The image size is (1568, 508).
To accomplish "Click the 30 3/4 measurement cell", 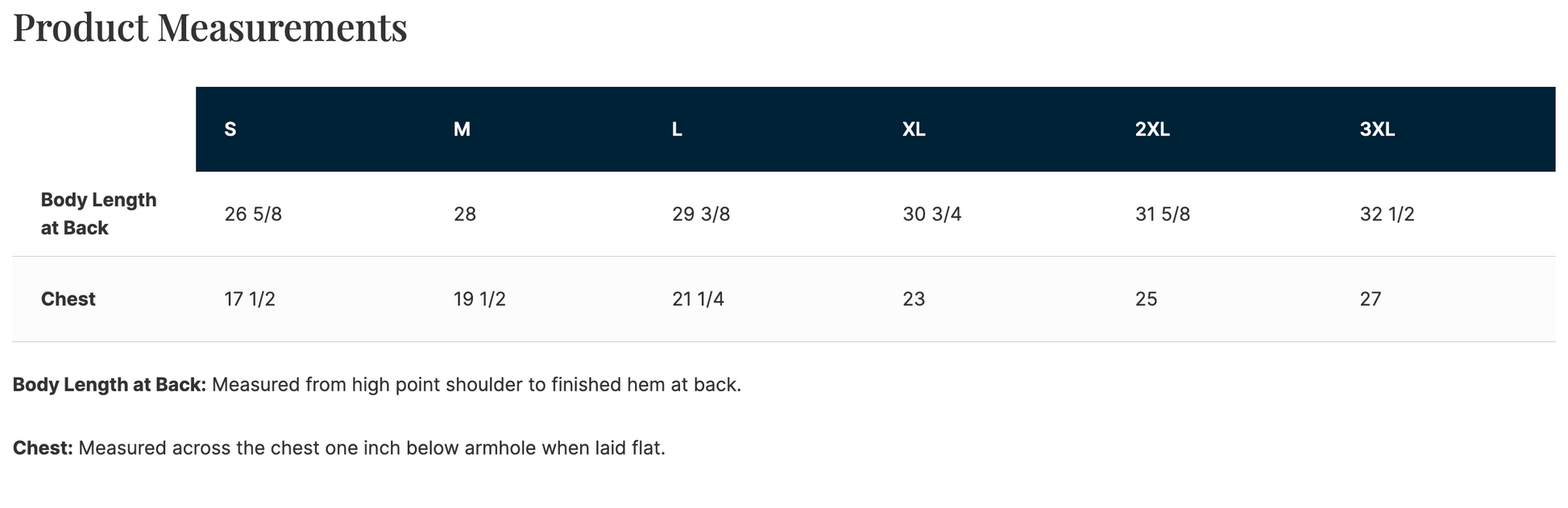I will click(x=932, y=214).
